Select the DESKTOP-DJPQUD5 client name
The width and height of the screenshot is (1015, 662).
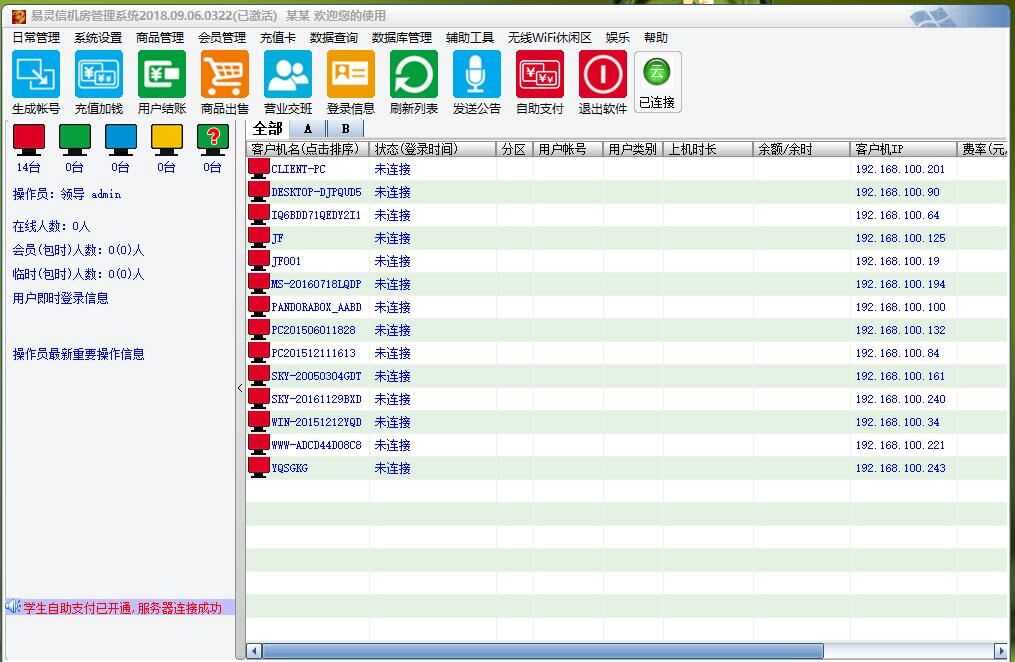pos(316,192)
